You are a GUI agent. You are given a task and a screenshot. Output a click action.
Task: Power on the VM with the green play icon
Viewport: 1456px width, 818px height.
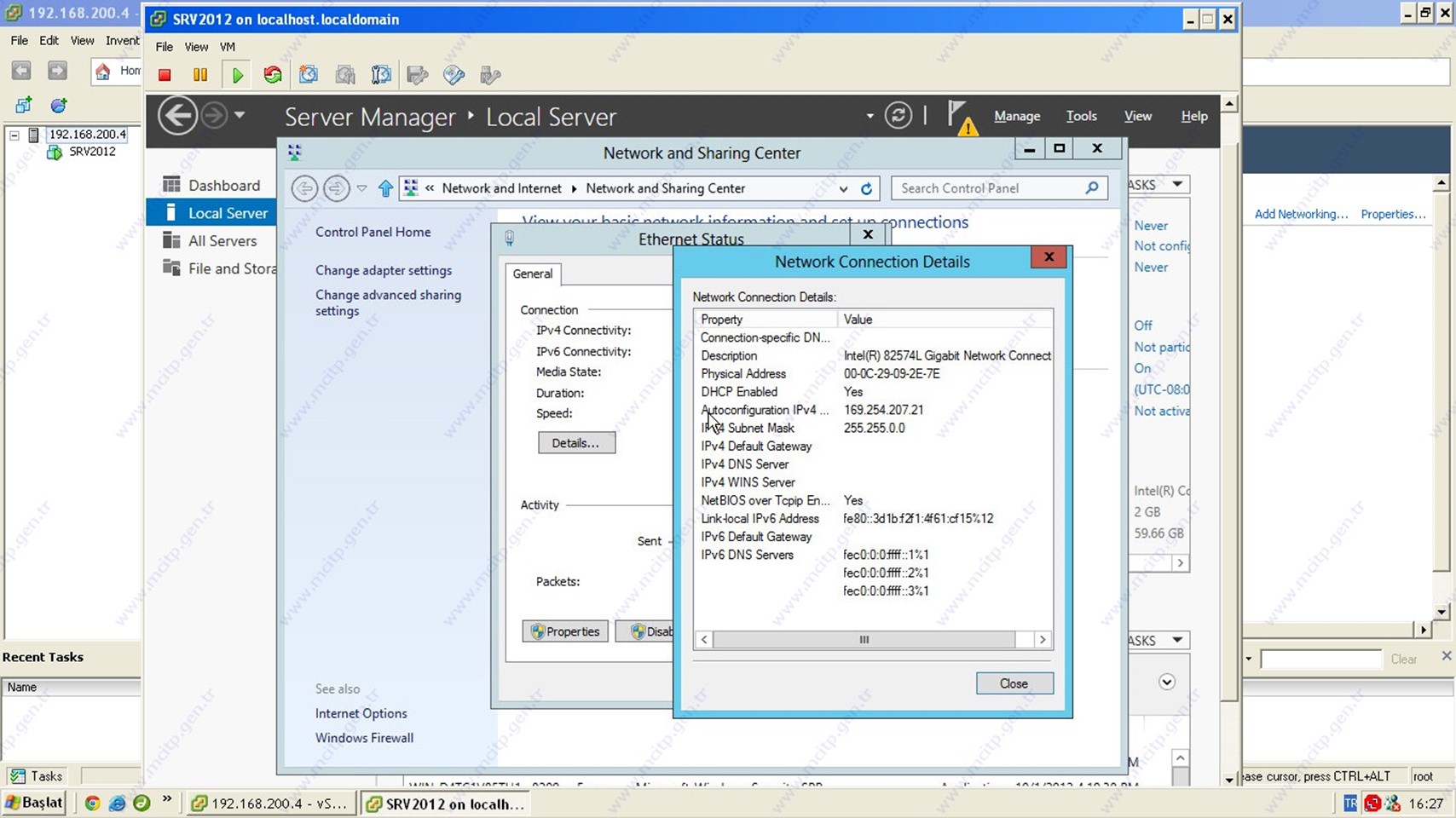(x=237, y=75)
